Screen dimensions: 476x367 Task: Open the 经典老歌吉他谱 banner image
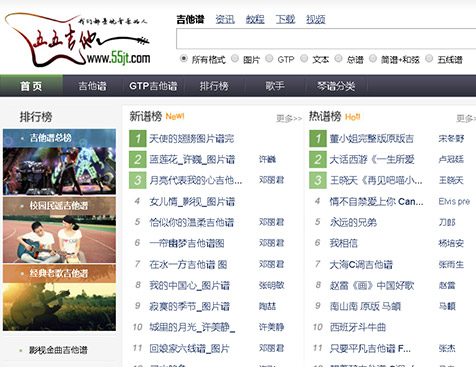point(59,298)
